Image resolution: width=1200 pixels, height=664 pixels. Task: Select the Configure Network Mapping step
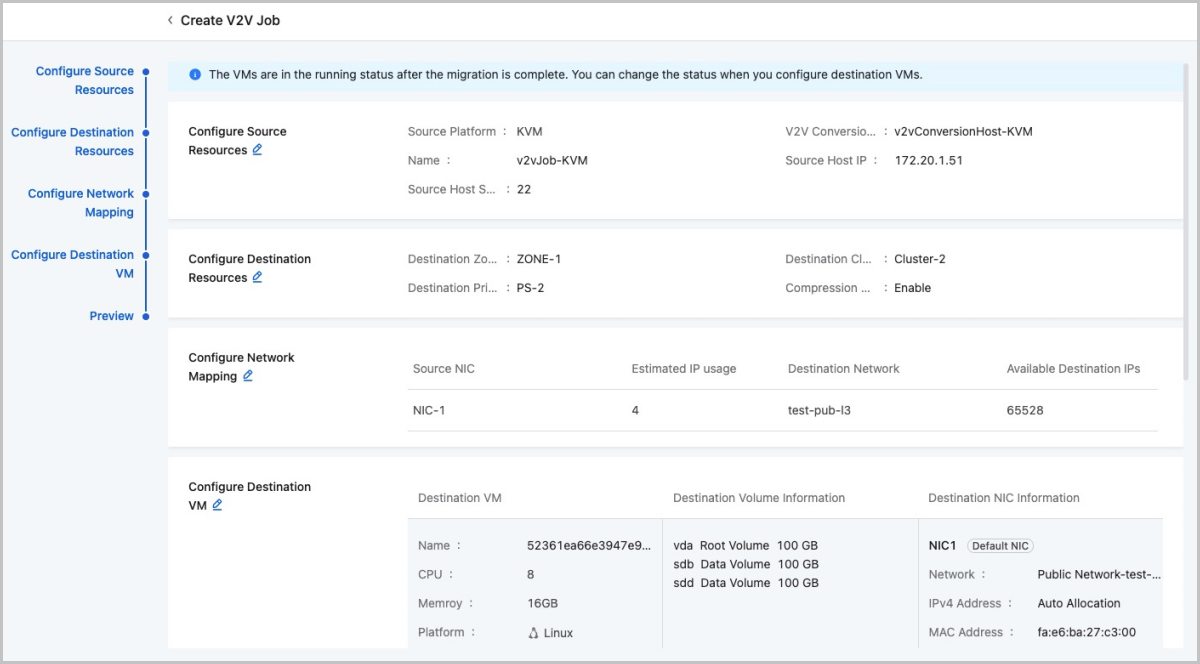tap(81, 203)
